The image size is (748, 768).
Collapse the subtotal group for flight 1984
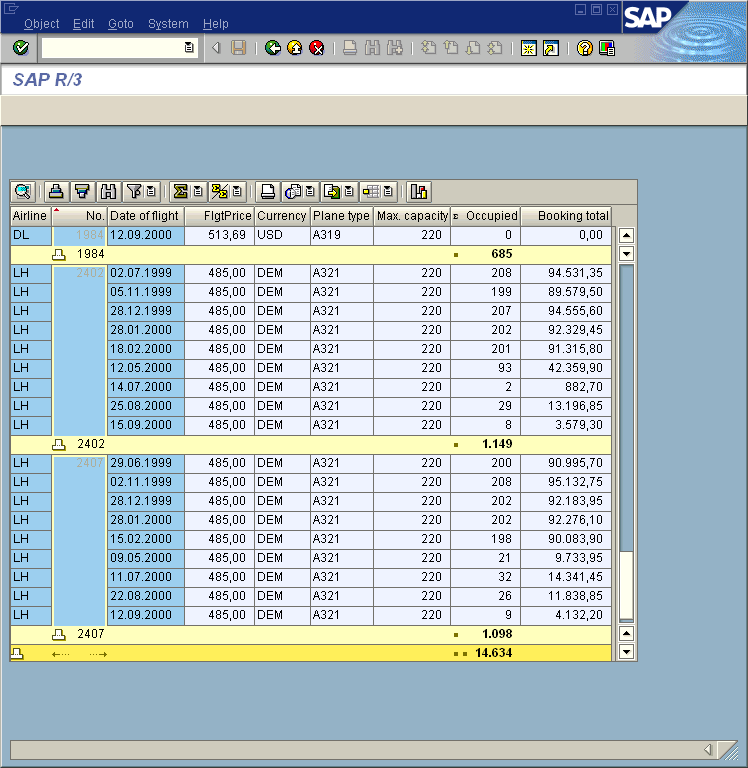[59, 254]
